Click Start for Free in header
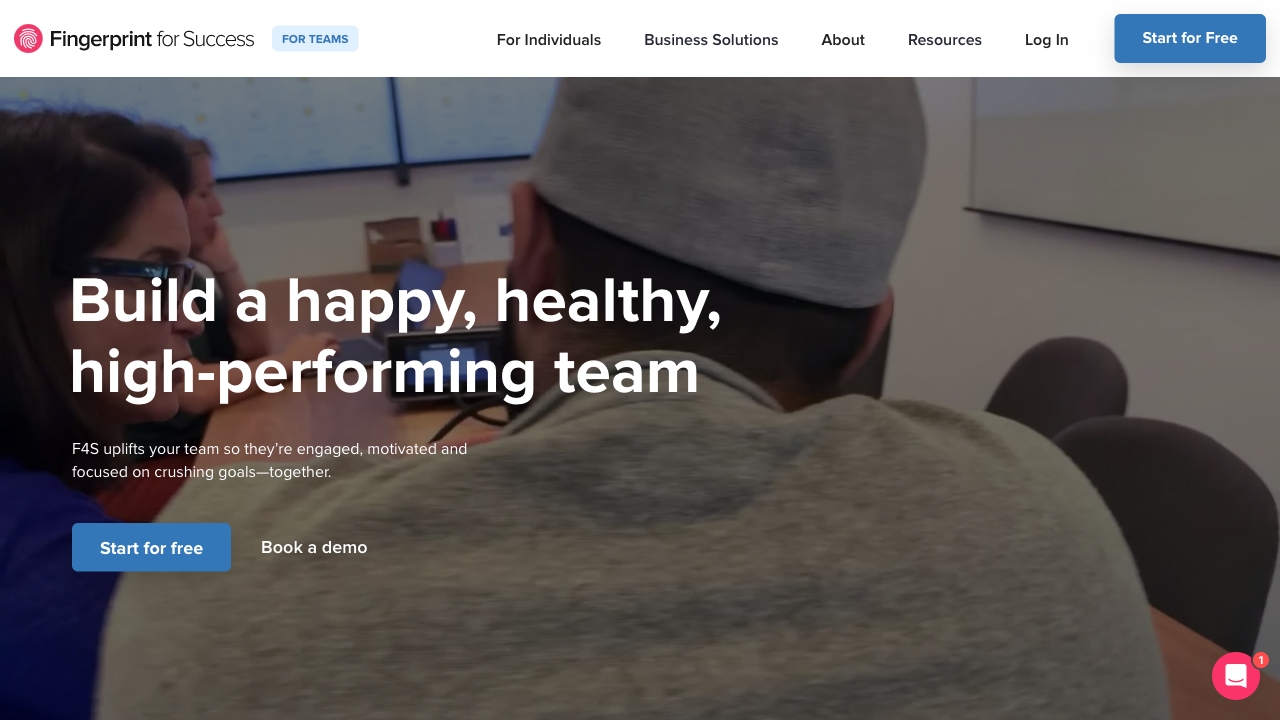Image resolution: width=1280 pixels, height=720 pixels. 1190,38
